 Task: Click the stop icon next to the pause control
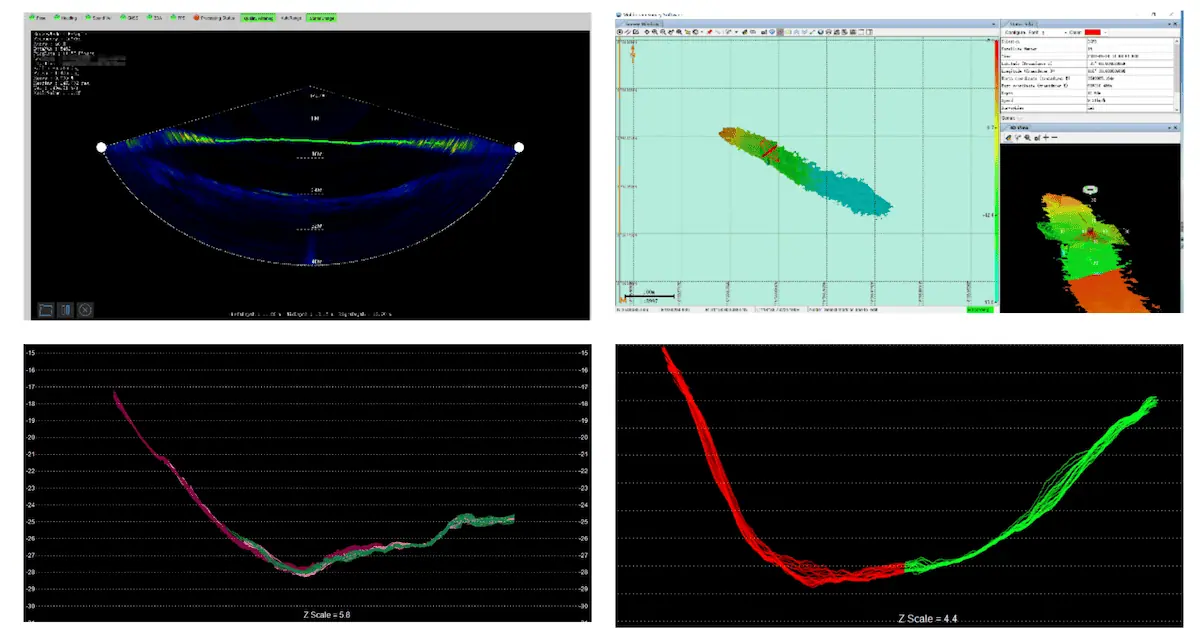coord(85,308)
